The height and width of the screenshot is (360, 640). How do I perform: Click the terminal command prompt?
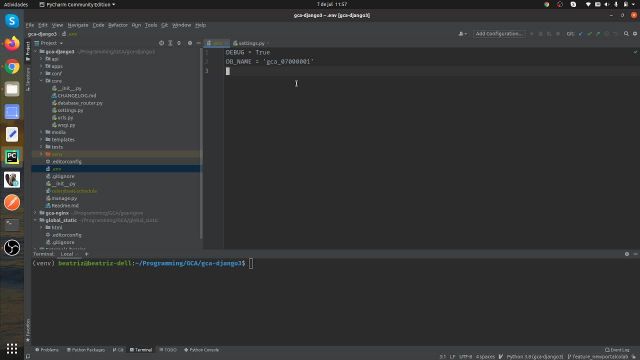251,264
